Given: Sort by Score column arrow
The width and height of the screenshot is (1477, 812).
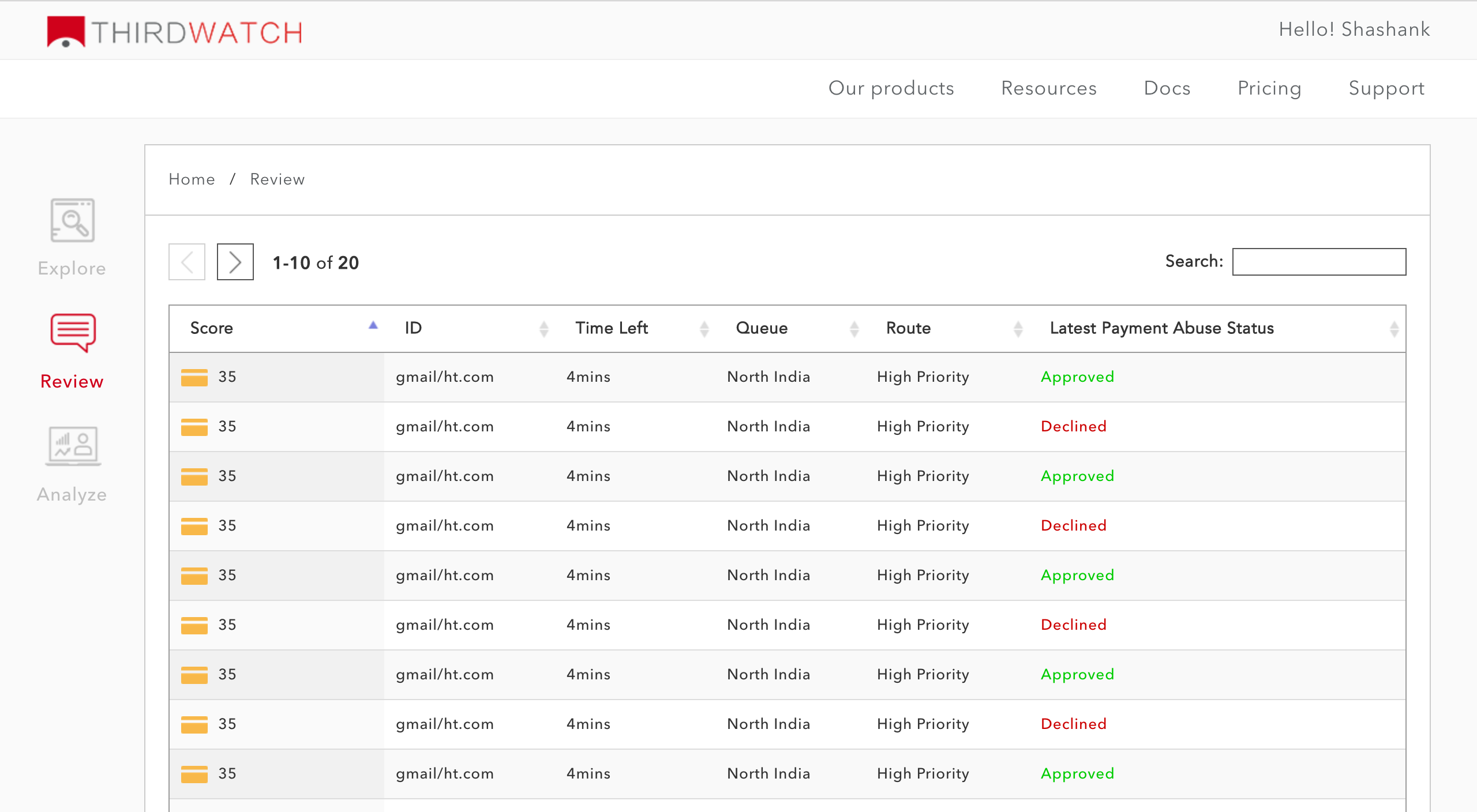Looking at the screenshot, I should point(373,326).
